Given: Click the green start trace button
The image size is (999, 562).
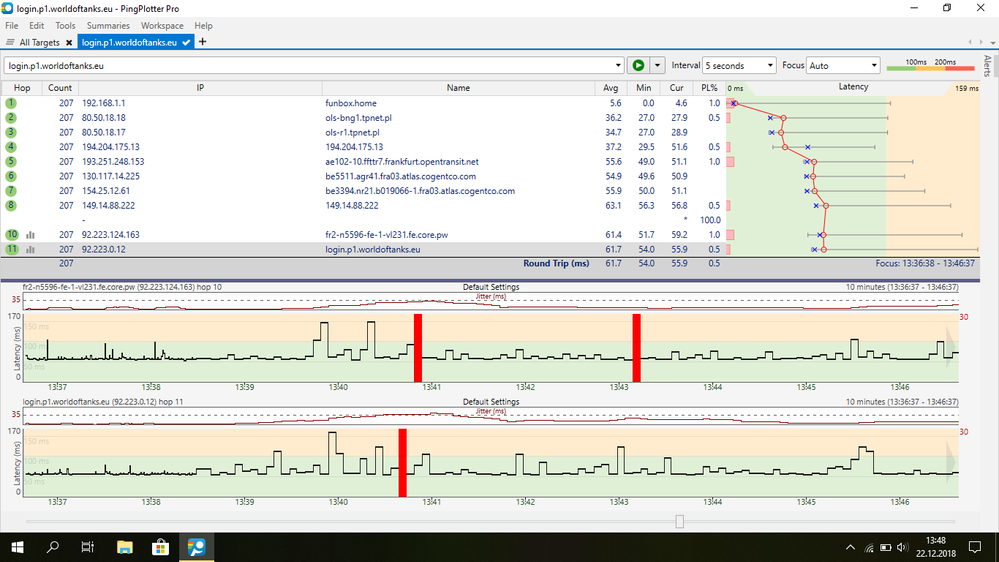Looking at the screenshot, I should 637,65.
